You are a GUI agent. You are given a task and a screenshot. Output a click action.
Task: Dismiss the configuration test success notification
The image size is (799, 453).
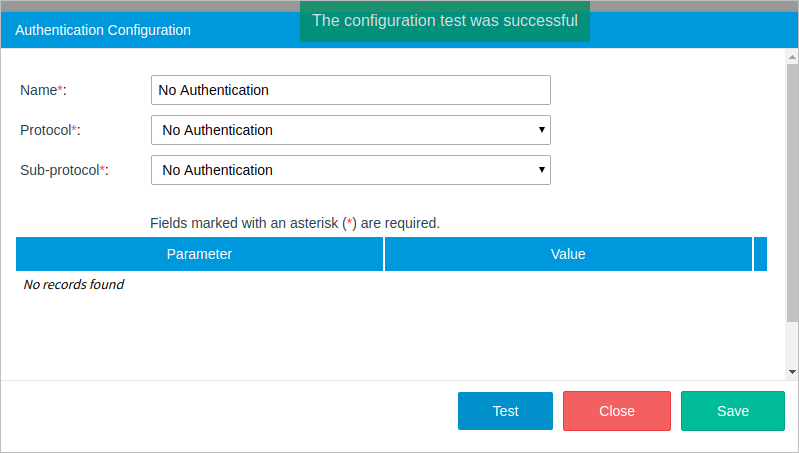445,21
